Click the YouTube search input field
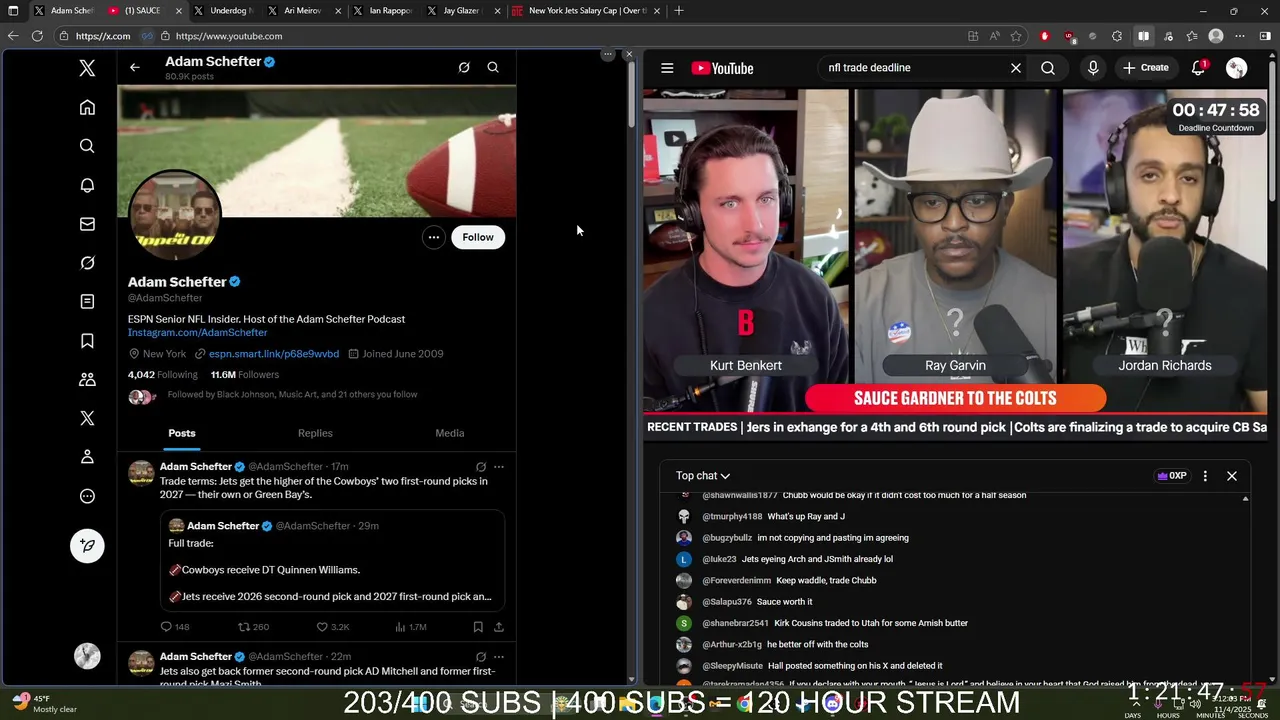 [x=912, y=68]
